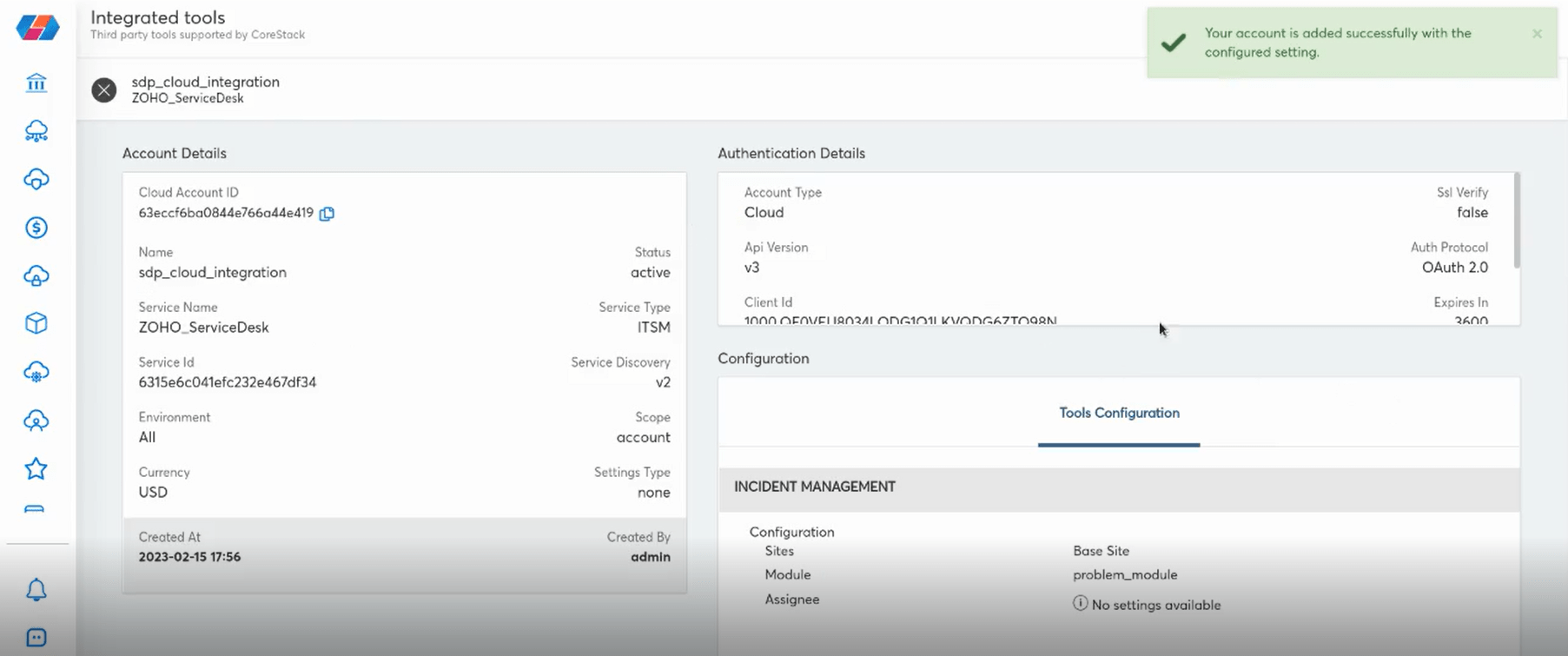Click the Cloud Account ID value

(226, 213)
